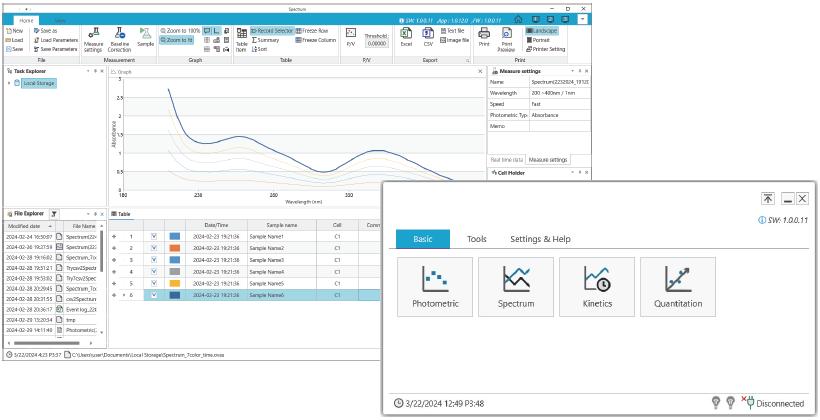820x420 pixels.
Task: Export data to CSV
Action: [x=428, y=37]
